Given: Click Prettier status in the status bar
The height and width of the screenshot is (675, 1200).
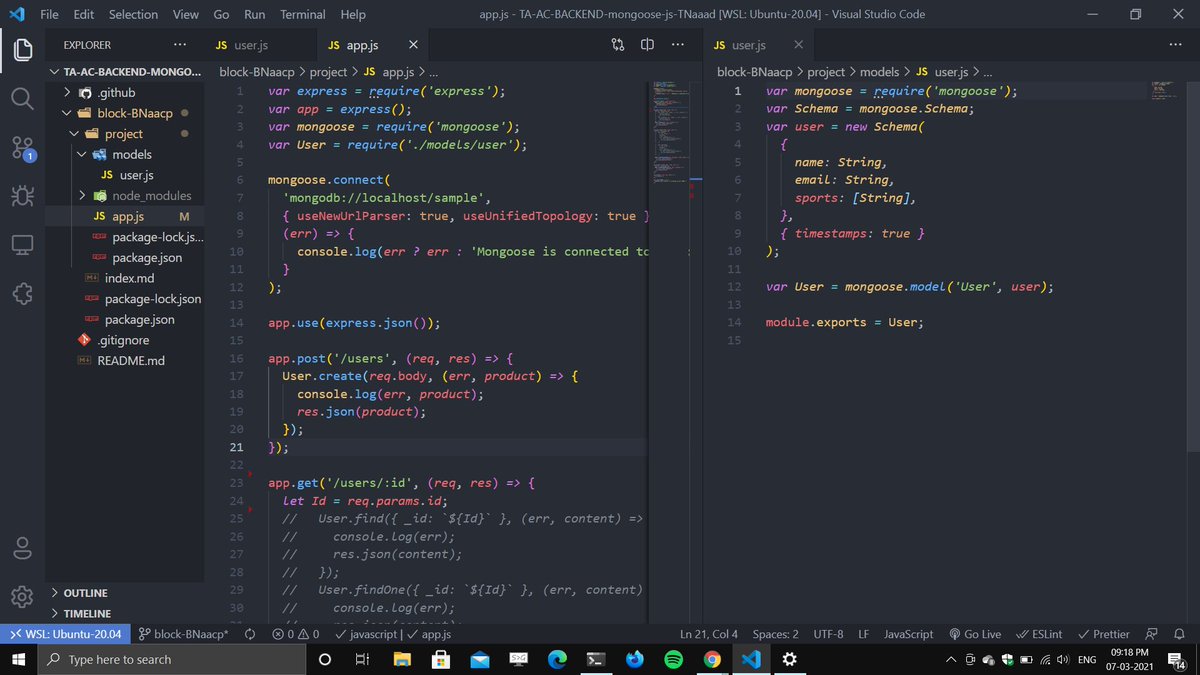Looking at the screenshot, I should pos(1103,634).
